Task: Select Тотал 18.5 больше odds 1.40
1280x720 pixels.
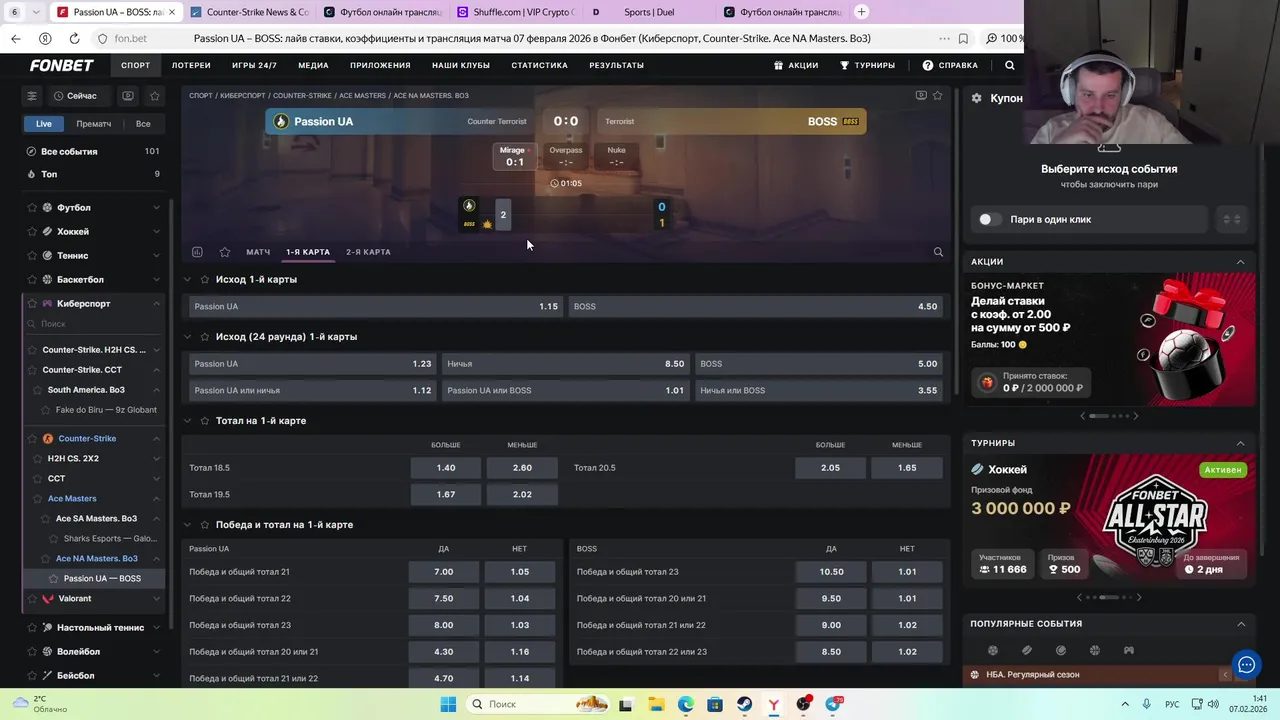Action: click(446, 468)
